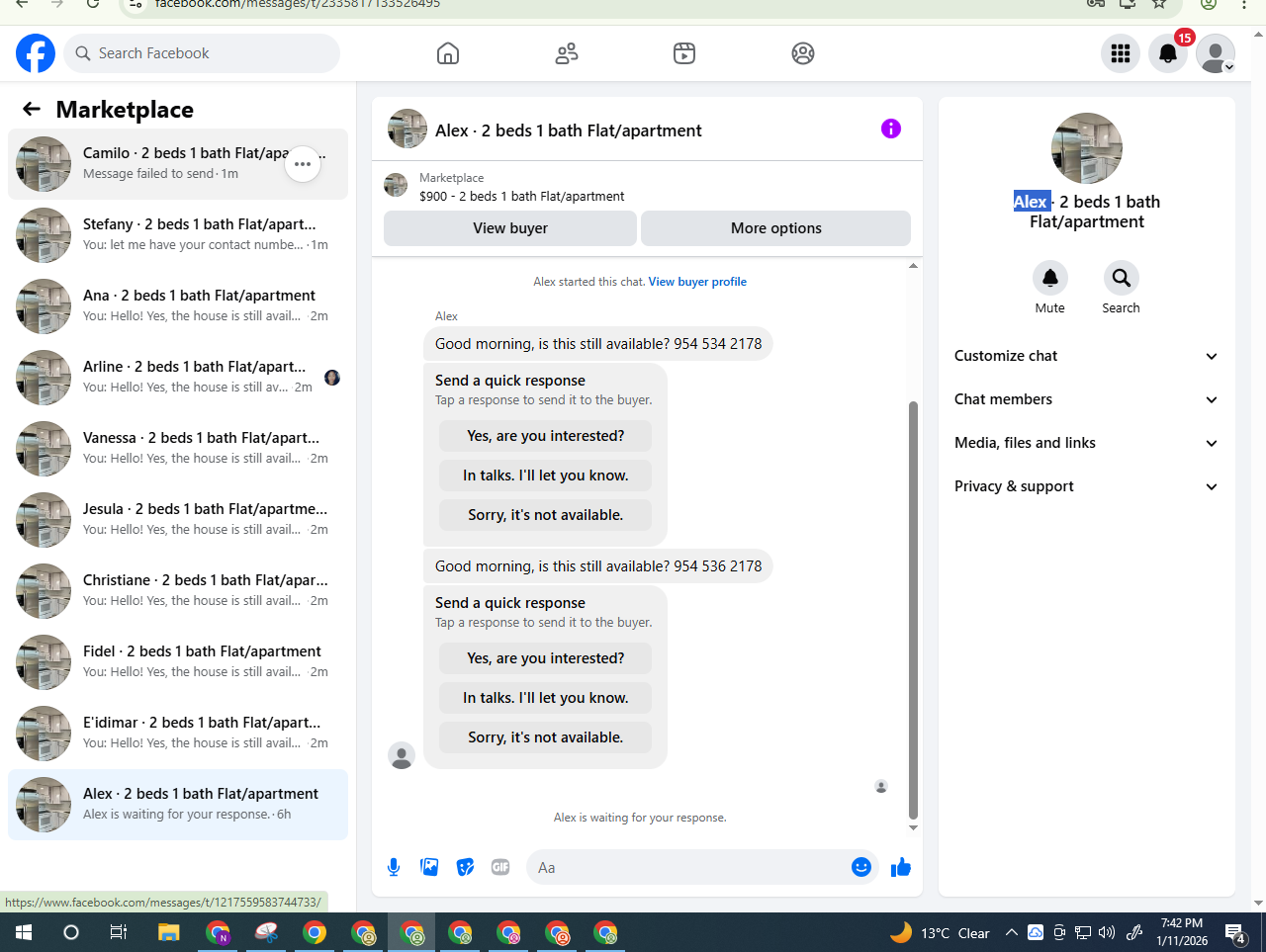Click the Cortana search circle
The width and height of the screenshot is (1266, 952).
tap(71, 932)
